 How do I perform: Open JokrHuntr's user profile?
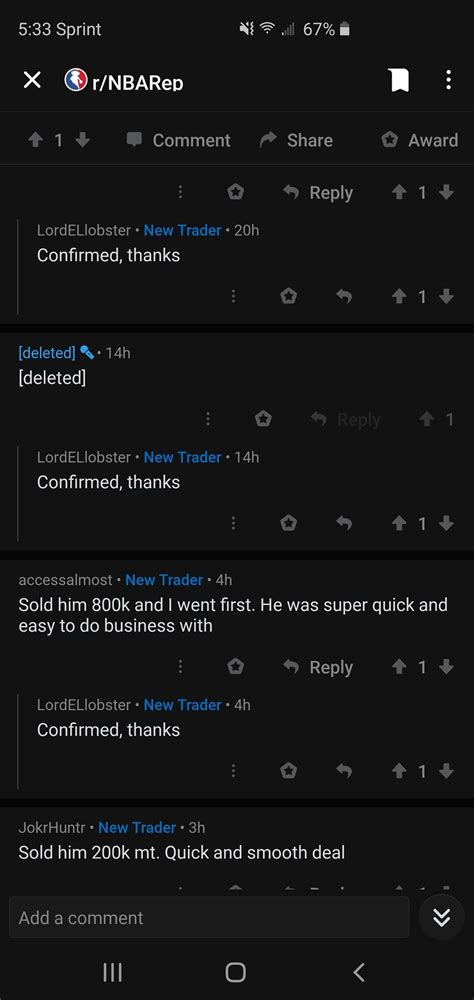[x=52, y=827]
